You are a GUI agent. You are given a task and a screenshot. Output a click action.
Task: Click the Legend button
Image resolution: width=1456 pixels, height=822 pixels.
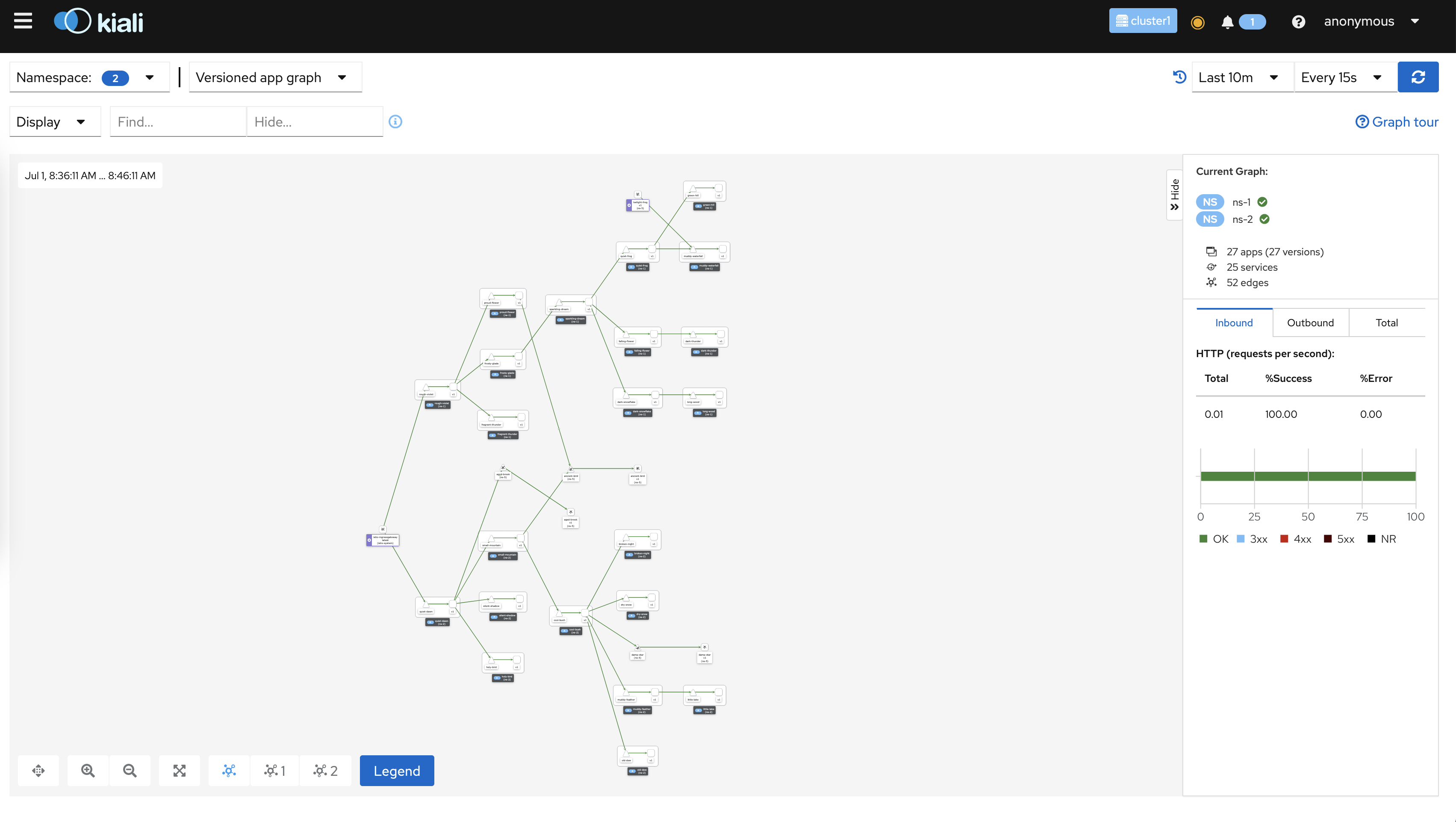(x=397, y=771)
